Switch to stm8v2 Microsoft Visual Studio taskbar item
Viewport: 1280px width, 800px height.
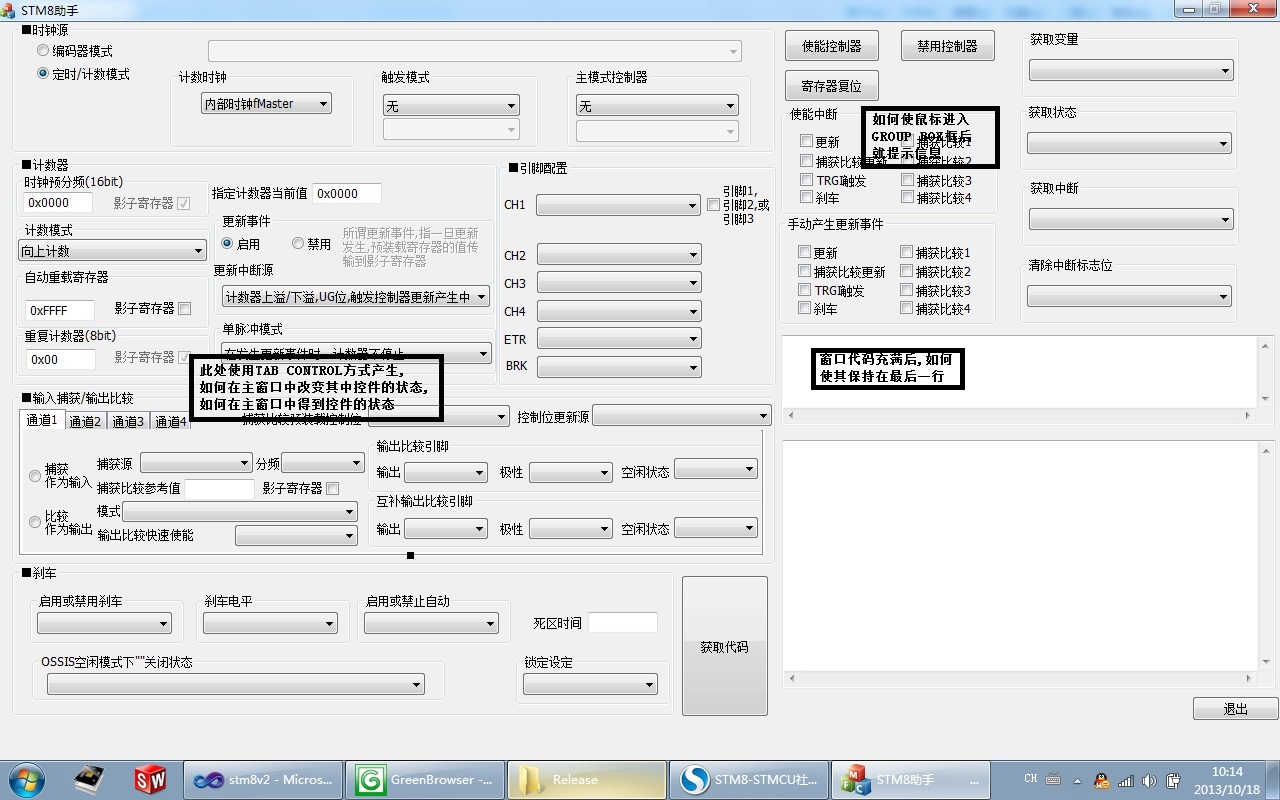263,780
